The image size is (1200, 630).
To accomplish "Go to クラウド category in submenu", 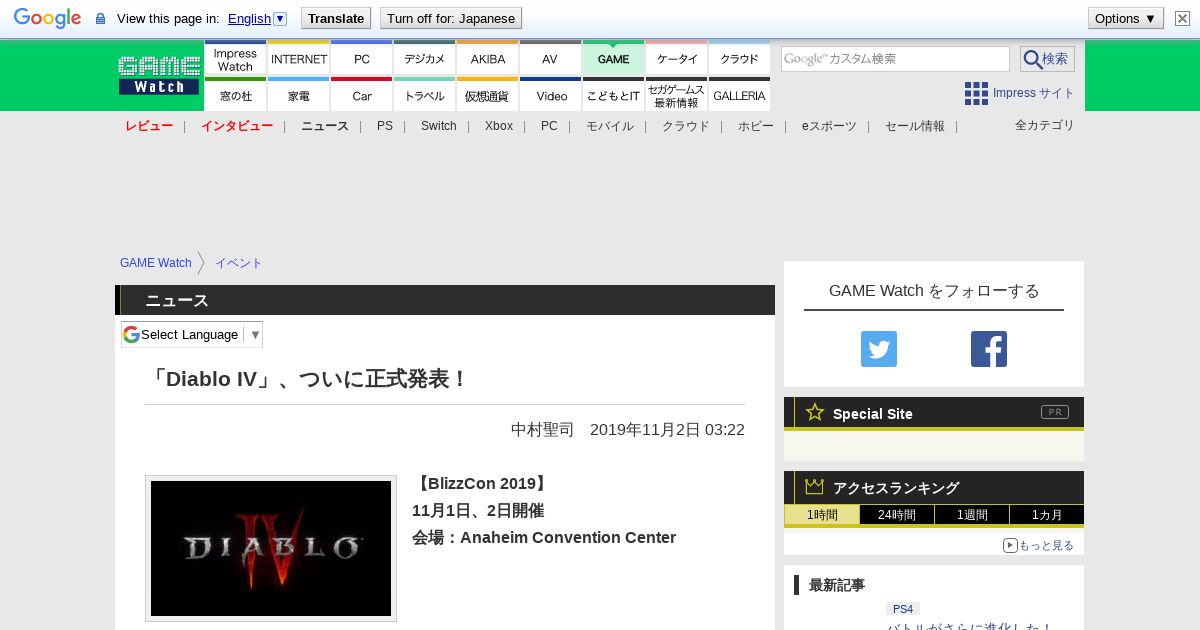I will point(686,126).
